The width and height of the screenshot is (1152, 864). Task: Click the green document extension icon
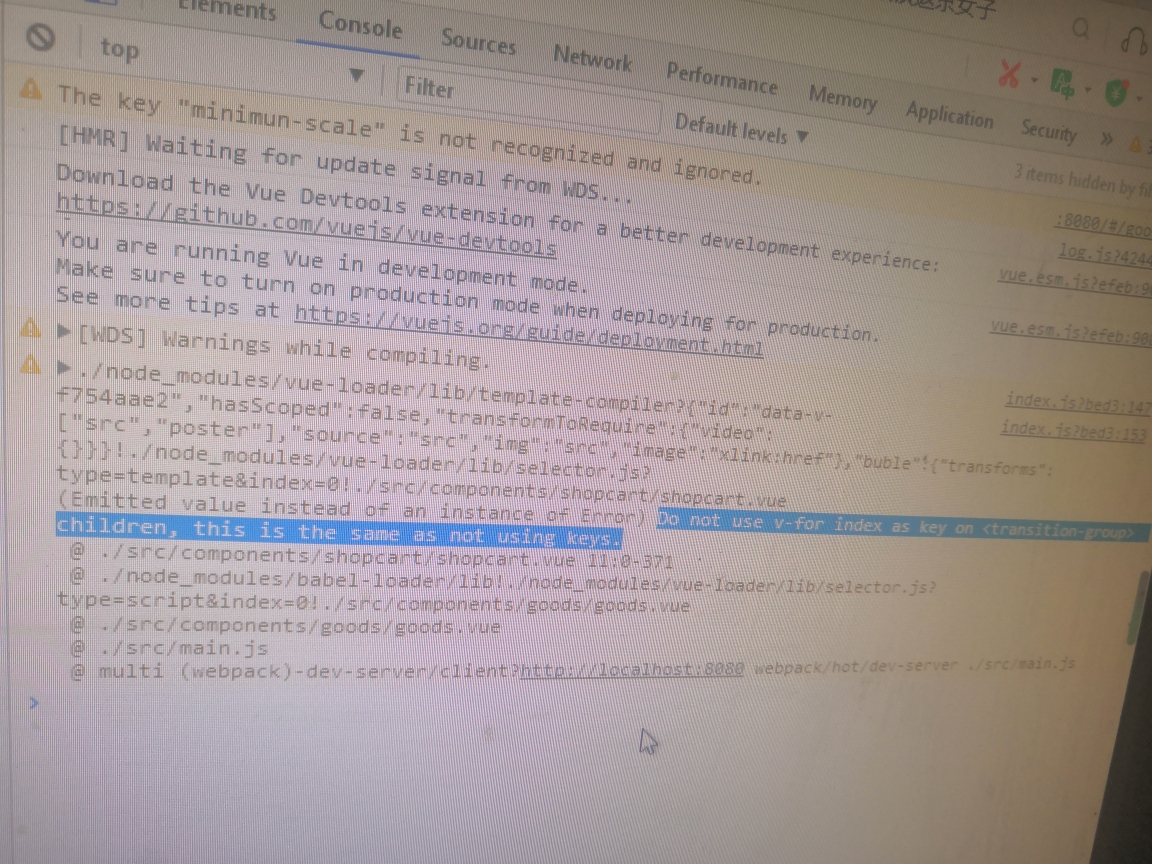tap(1062, 84)
